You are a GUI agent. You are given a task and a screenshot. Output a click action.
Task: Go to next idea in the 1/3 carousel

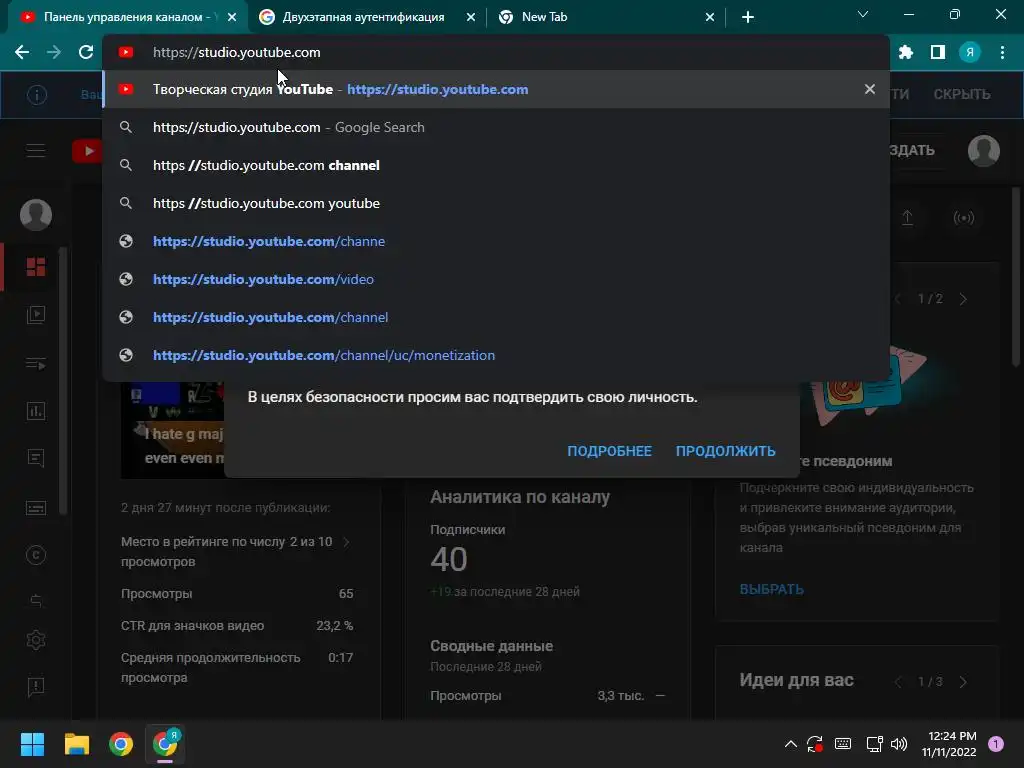pyautogui.click(x=963, y=682)
